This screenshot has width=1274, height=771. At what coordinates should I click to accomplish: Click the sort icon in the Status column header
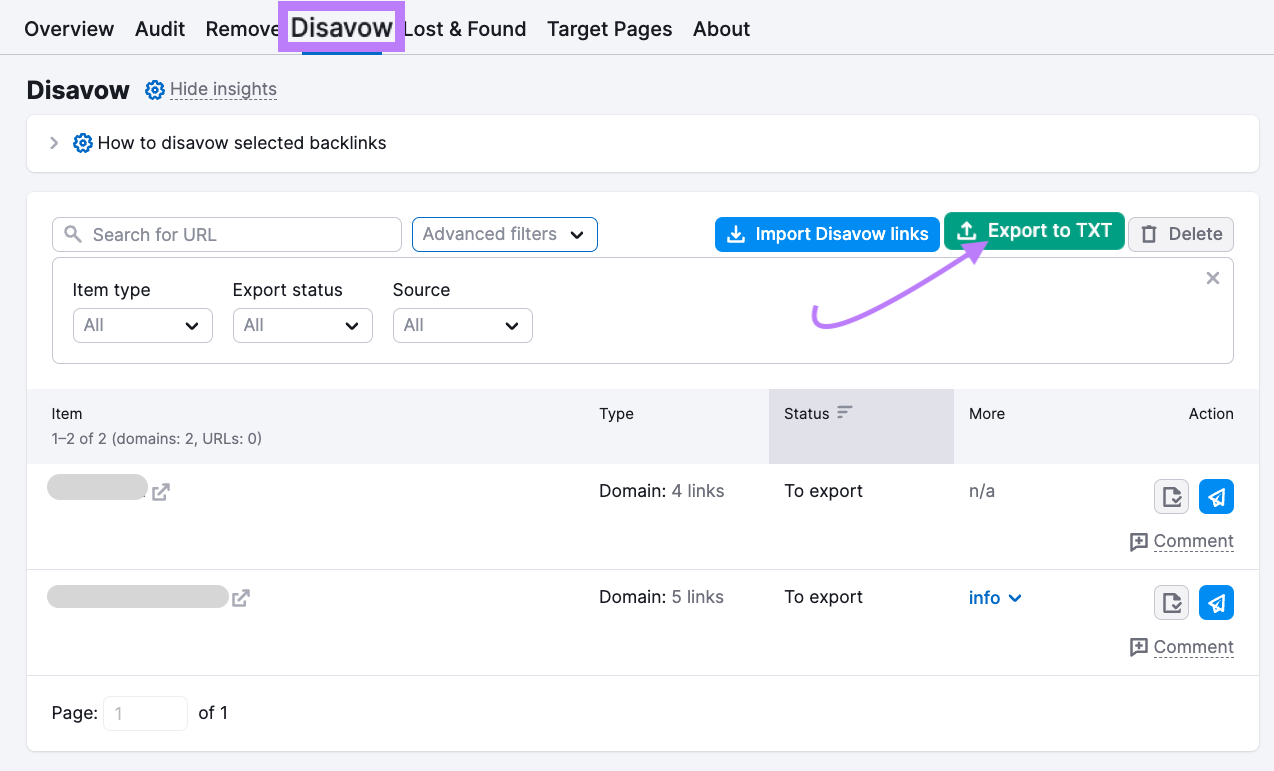click(x=844, y=411)
